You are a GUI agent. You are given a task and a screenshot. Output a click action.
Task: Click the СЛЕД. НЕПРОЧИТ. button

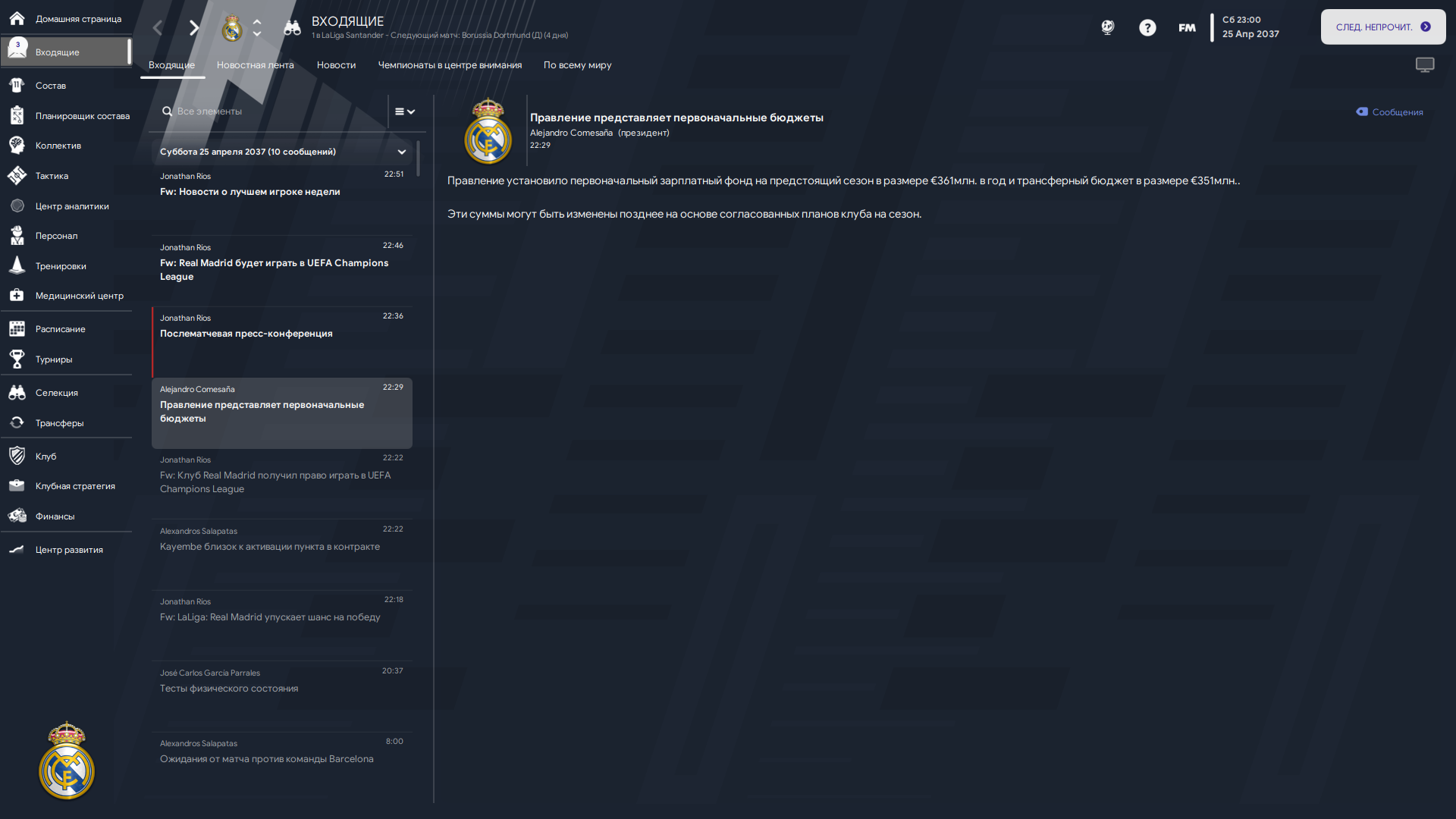point(1383,27)
